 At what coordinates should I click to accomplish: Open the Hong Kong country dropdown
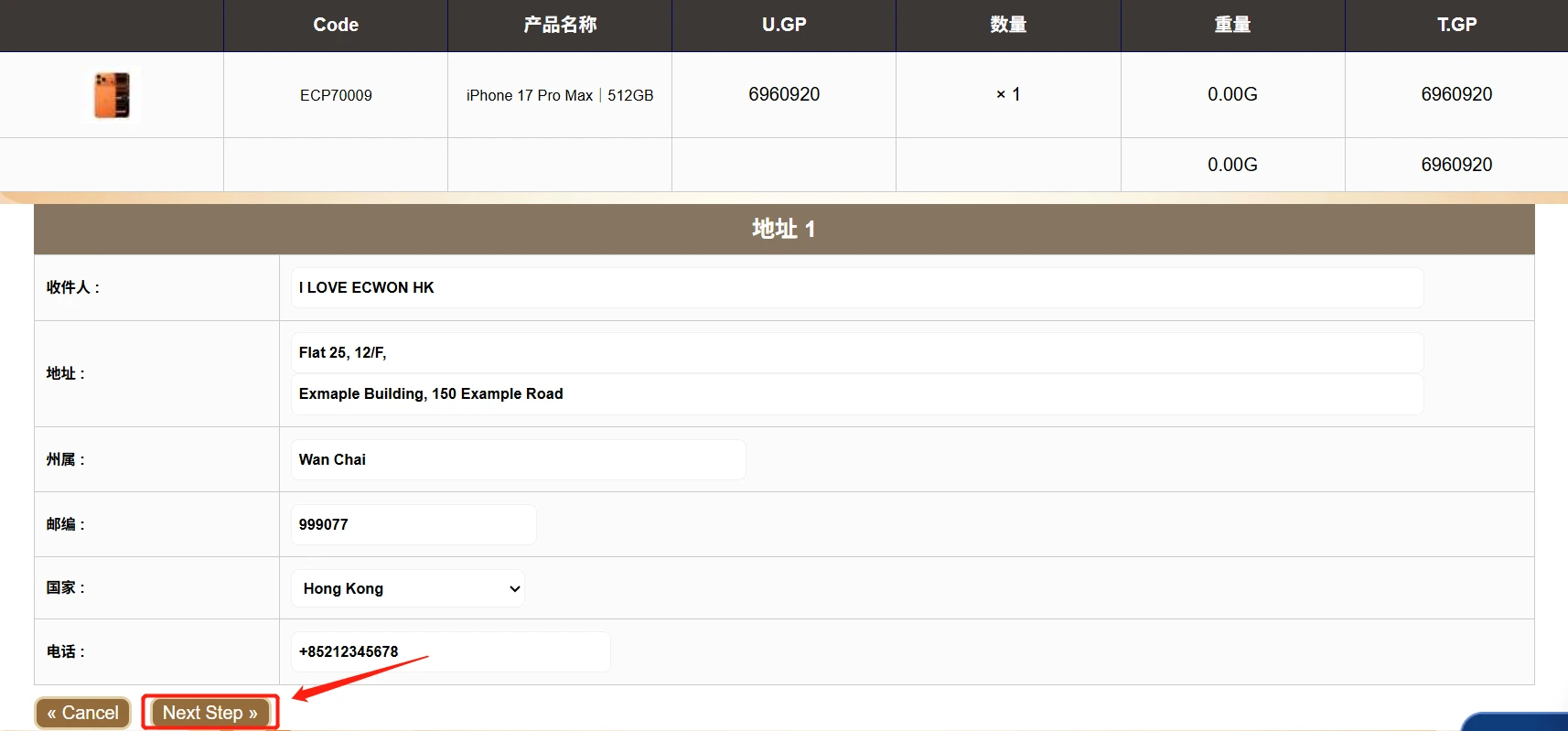coord(408,588)
